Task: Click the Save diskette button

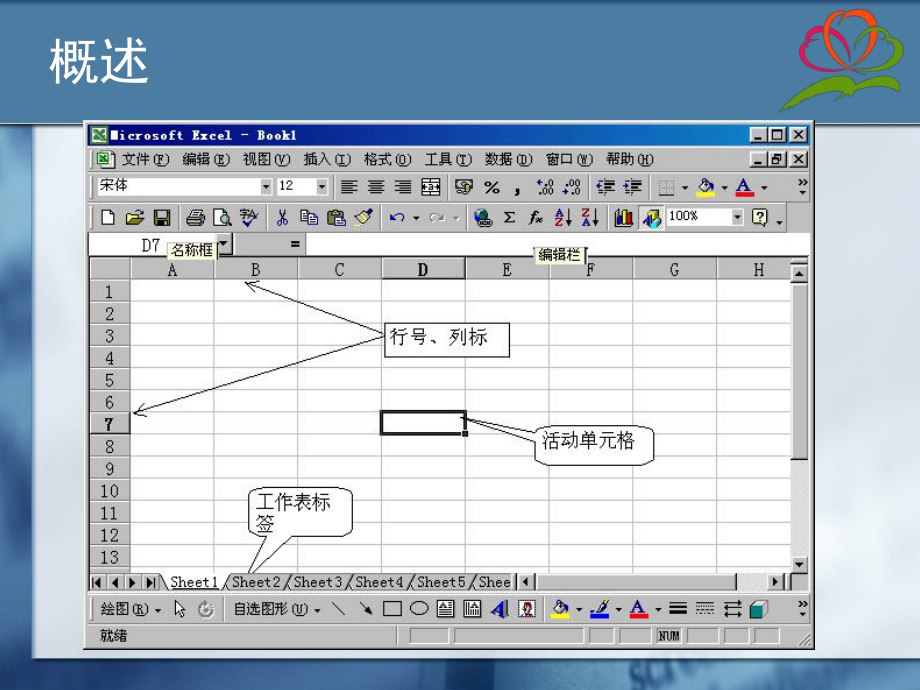Action: [163, 217]
